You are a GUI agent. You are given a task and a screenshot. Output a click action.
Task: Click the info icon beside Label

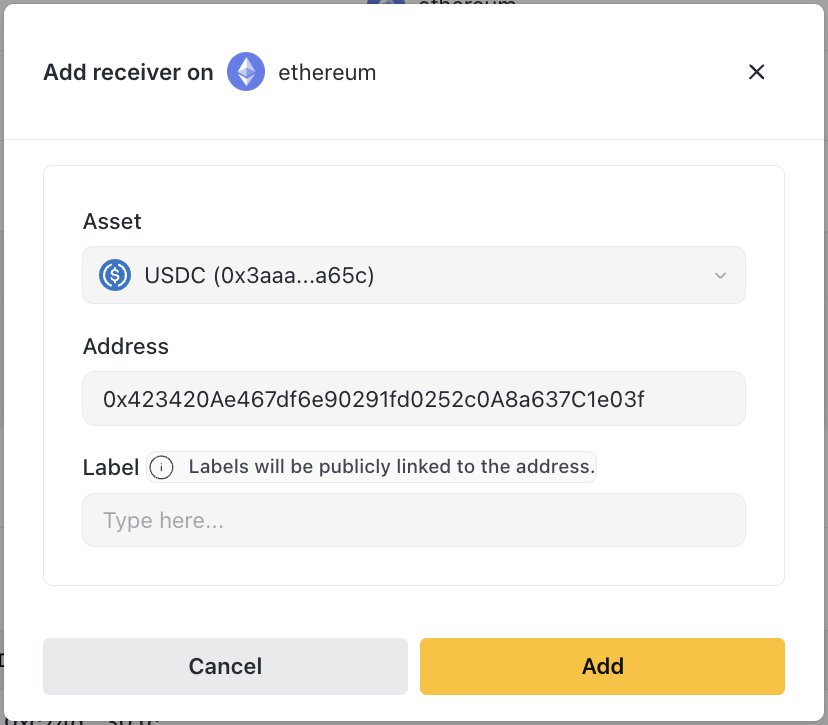tap(161, 467)
